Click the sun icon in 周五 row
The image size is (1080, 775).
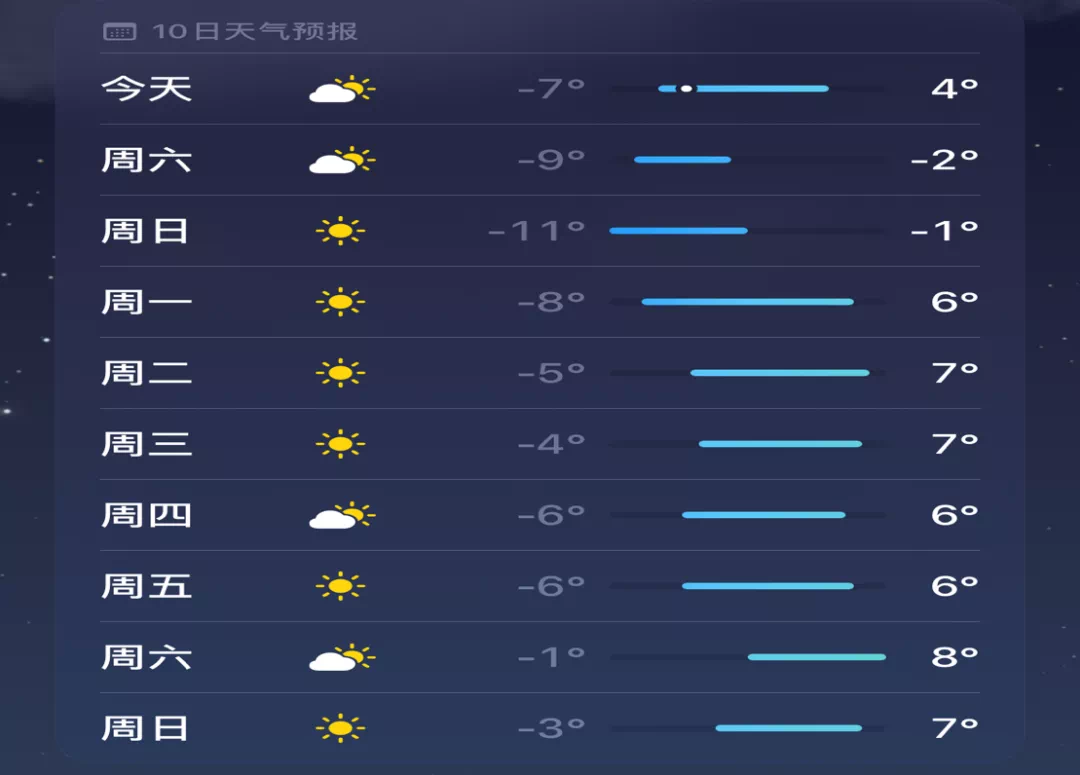(x=340, y=586)
